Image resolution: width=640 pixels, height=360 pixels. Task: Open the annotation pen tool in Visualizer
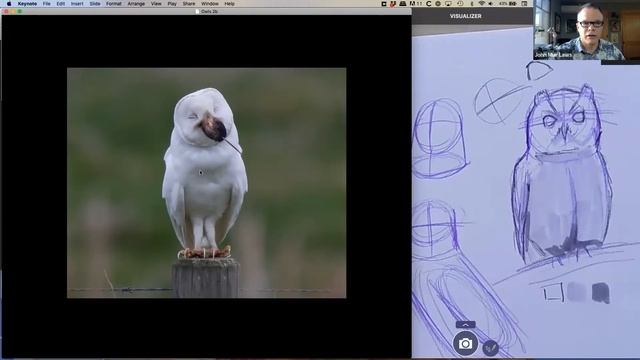coord(490,348)
